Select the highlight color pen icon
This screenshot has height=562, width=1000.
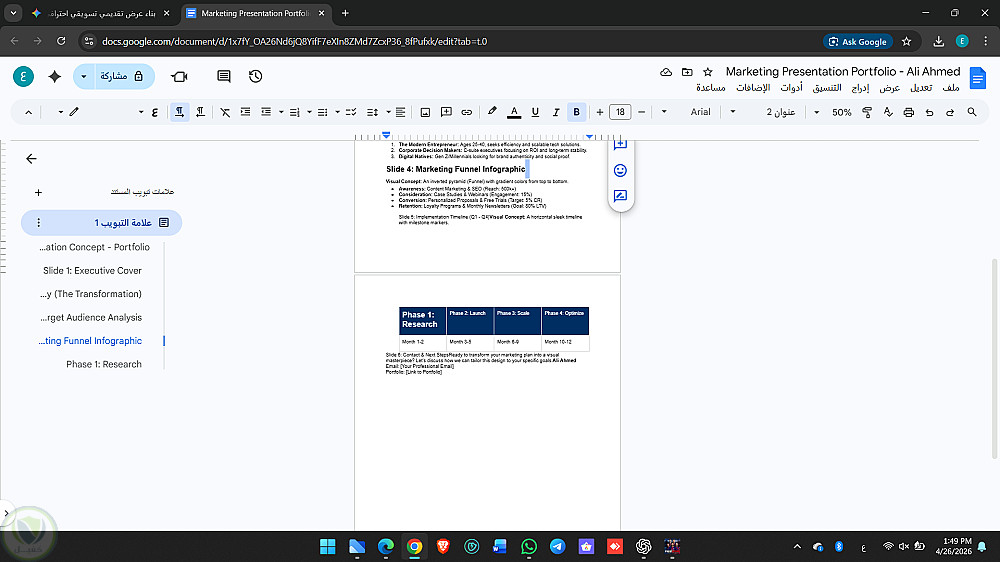492,112
